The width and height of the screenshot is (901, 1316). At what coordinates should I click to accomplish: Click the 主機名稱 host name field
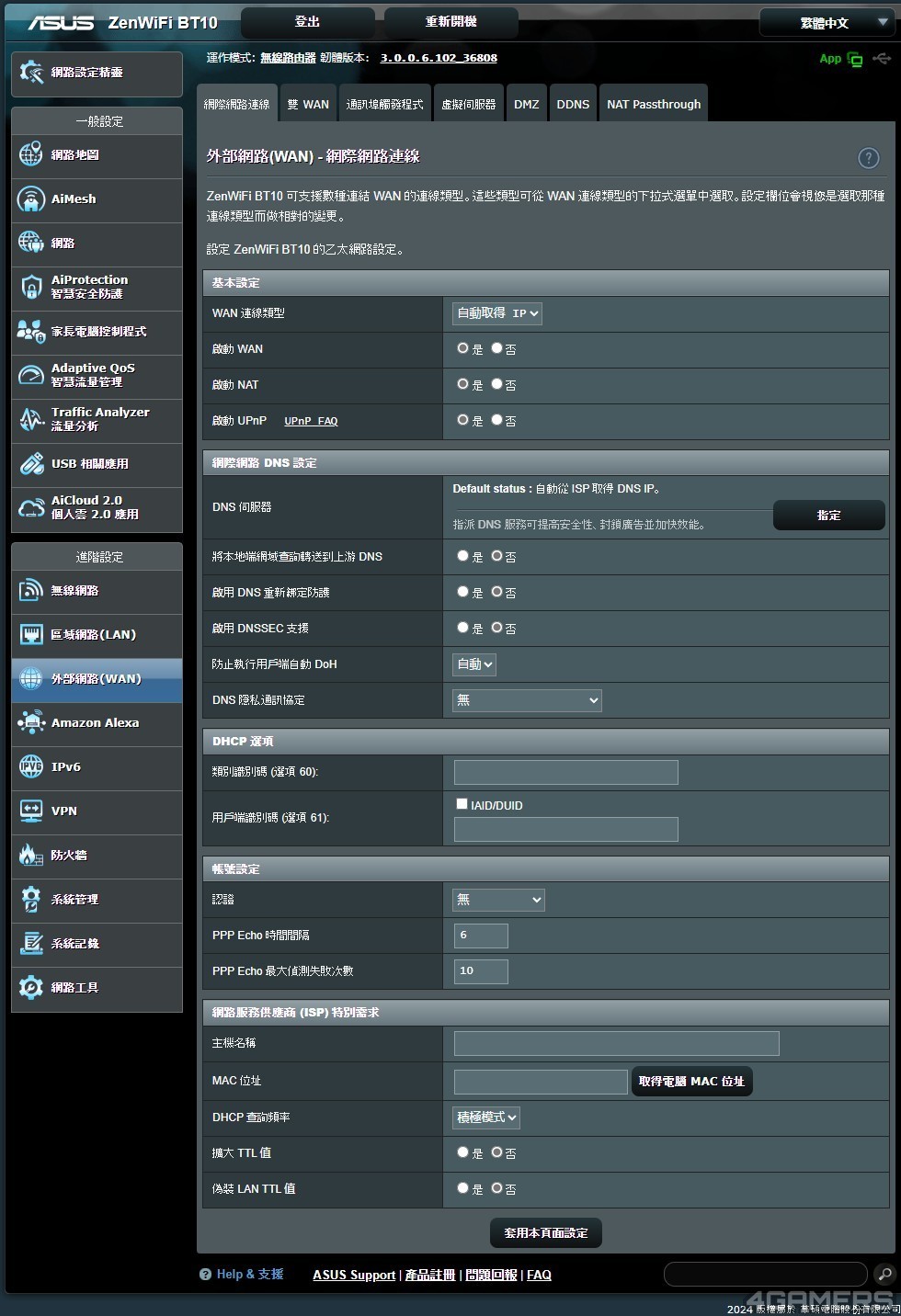tap(617, 1043)
